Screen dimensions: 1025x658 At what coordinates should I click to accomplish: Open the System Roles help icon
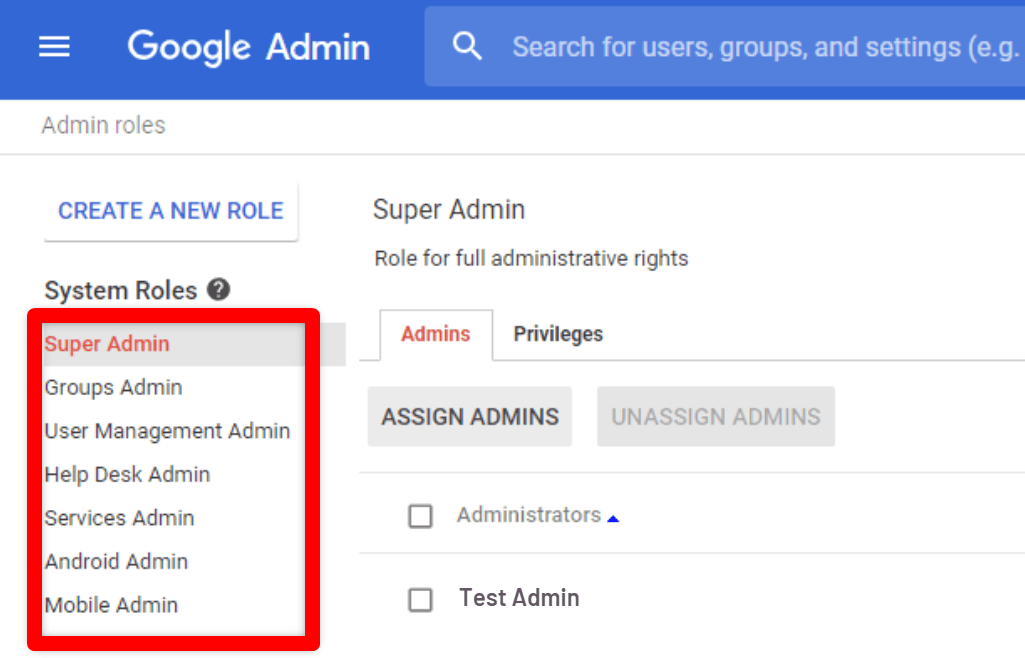[217, 289]
